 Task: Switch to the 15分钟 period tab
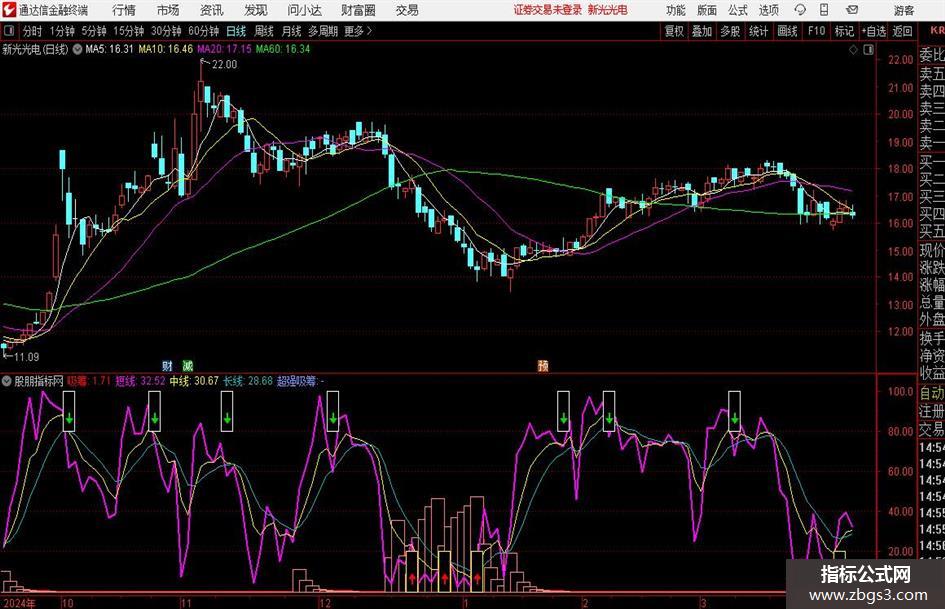coord(128,31)
